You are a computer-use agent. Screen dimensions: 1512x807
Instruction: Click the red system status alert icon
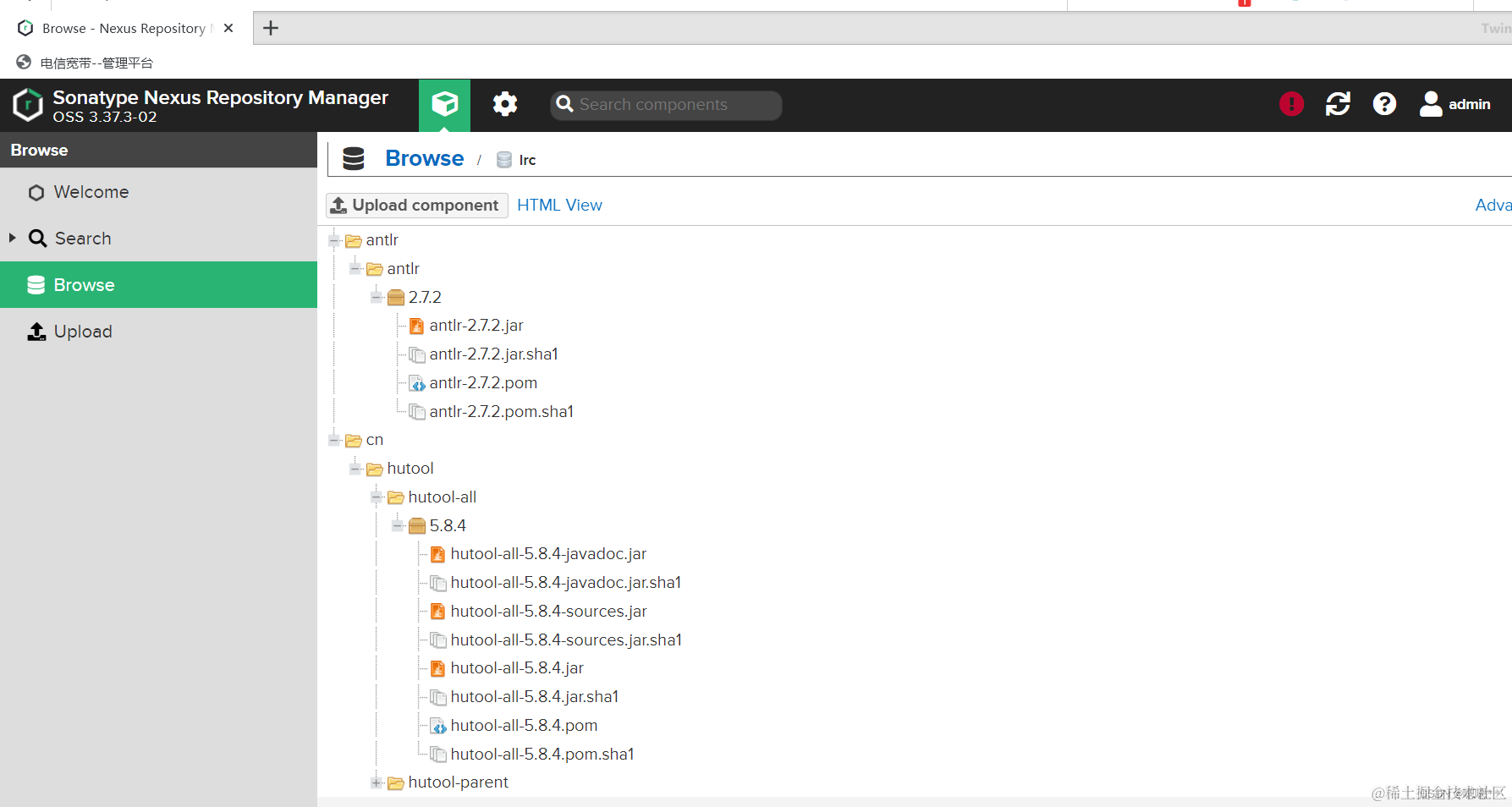click(1291, 104)
